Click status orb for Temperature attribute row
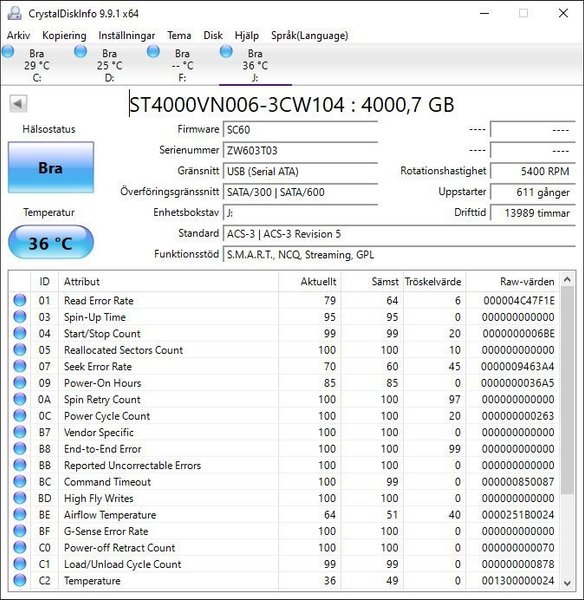The height and width of the screenshot is (600, 584). point(20,580)
